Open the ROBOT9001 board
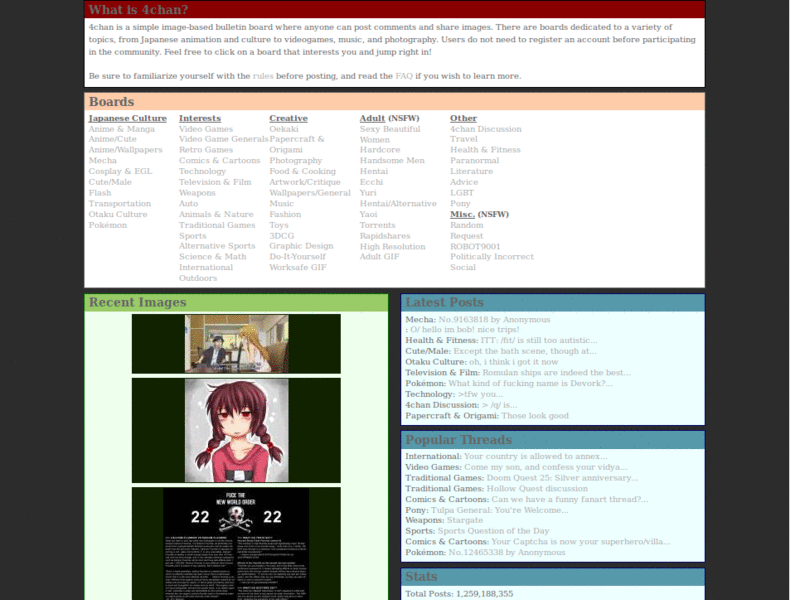The width and height of the screenshot is (800, 600). pos(475,246)
